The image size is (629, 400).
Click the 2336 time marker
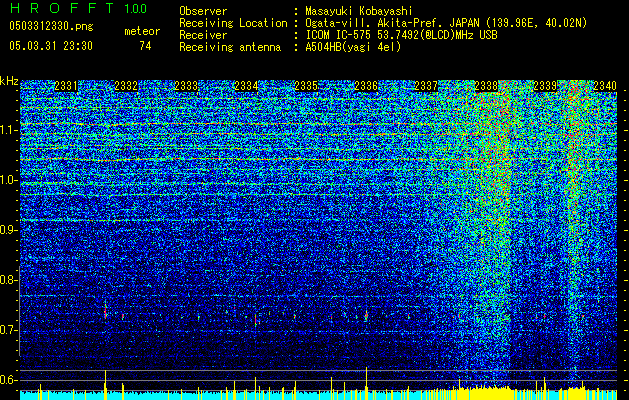pyautogui.click(x=366, y=86)
